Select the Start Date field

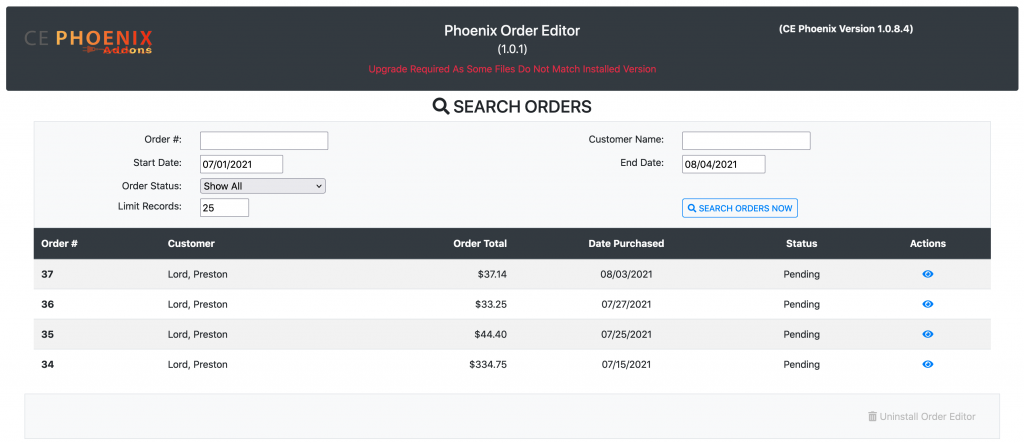[x=242, y=164]
